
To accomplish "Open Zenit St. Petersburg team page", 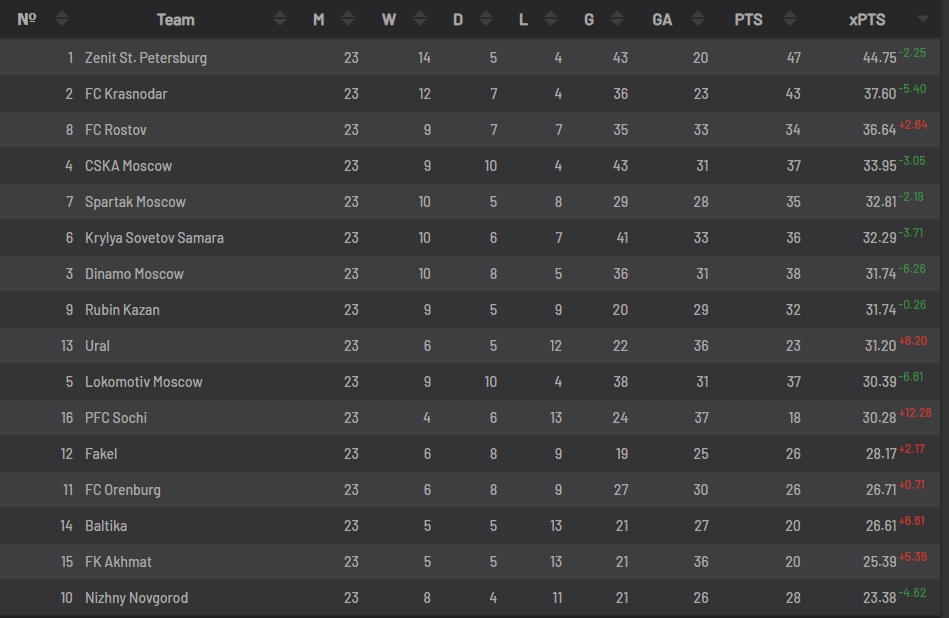I will (146, 58).
